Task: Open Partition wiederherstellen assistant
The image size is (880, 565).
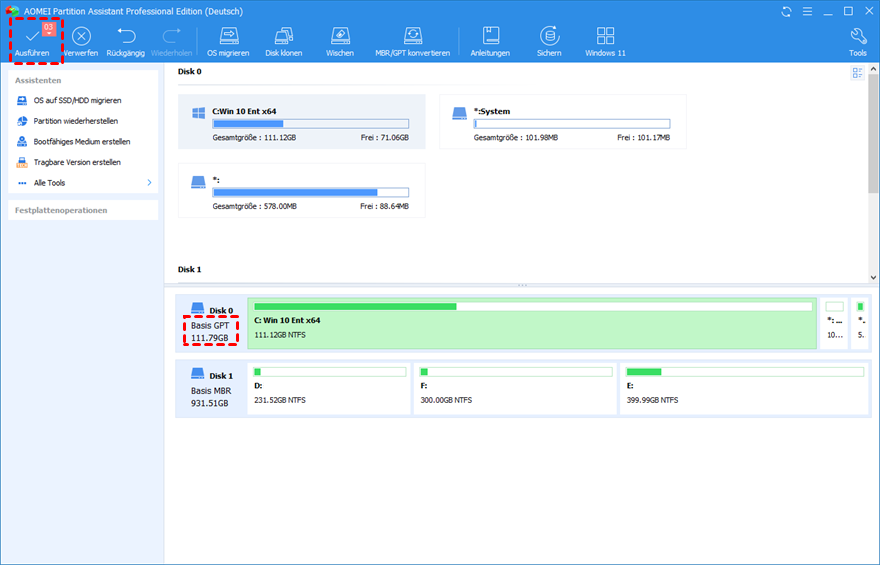Action: pyautogui.click(x=75, y=121)
